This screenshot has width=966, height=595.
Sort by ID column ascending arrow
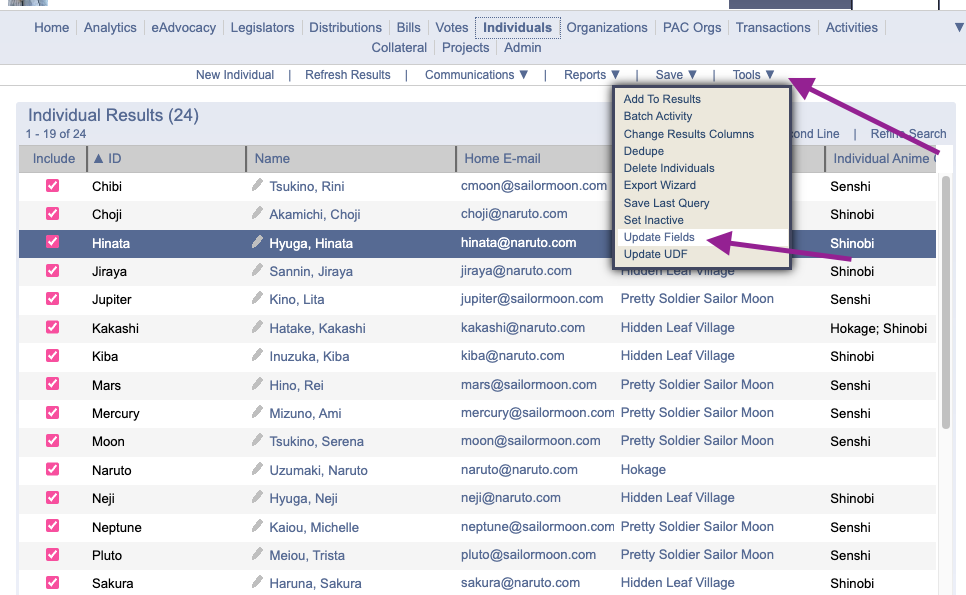tap(99, 158)
